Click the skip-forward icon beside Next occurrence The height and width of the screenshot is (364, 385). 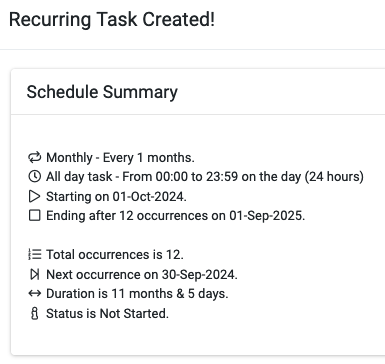pos(35,274)
